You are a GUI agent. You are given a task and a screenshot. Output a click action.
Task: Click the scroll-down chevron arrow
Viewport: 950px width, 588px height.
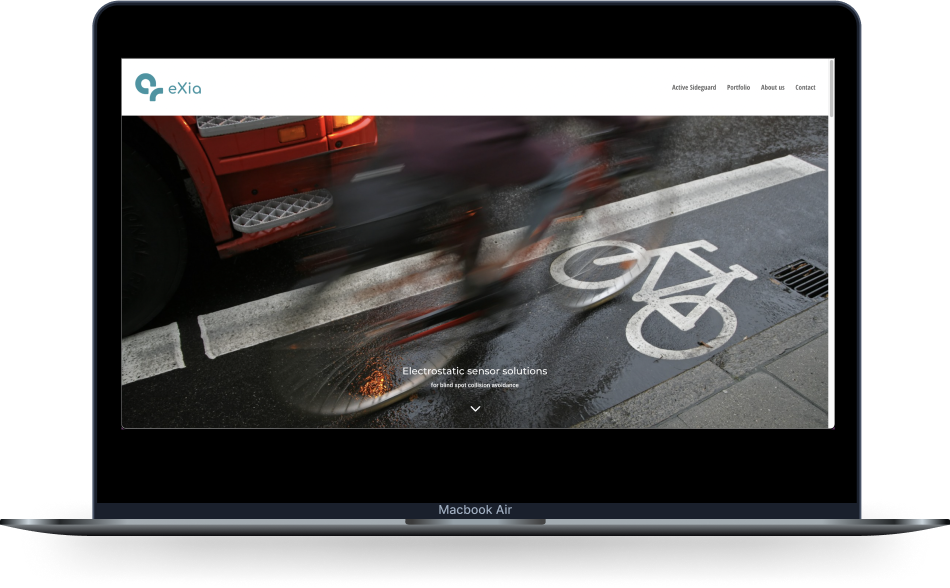click(475, 408)
